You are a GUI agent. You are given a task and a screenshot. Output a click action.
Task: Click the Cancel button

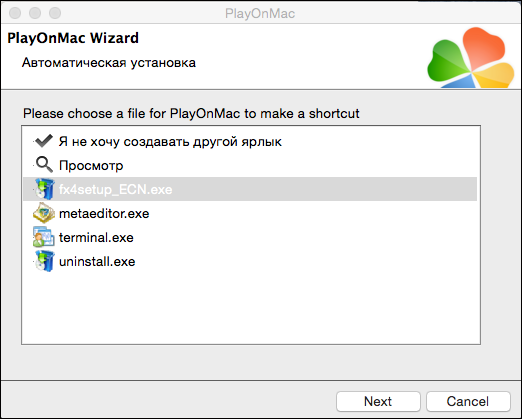tap(468, 401)
